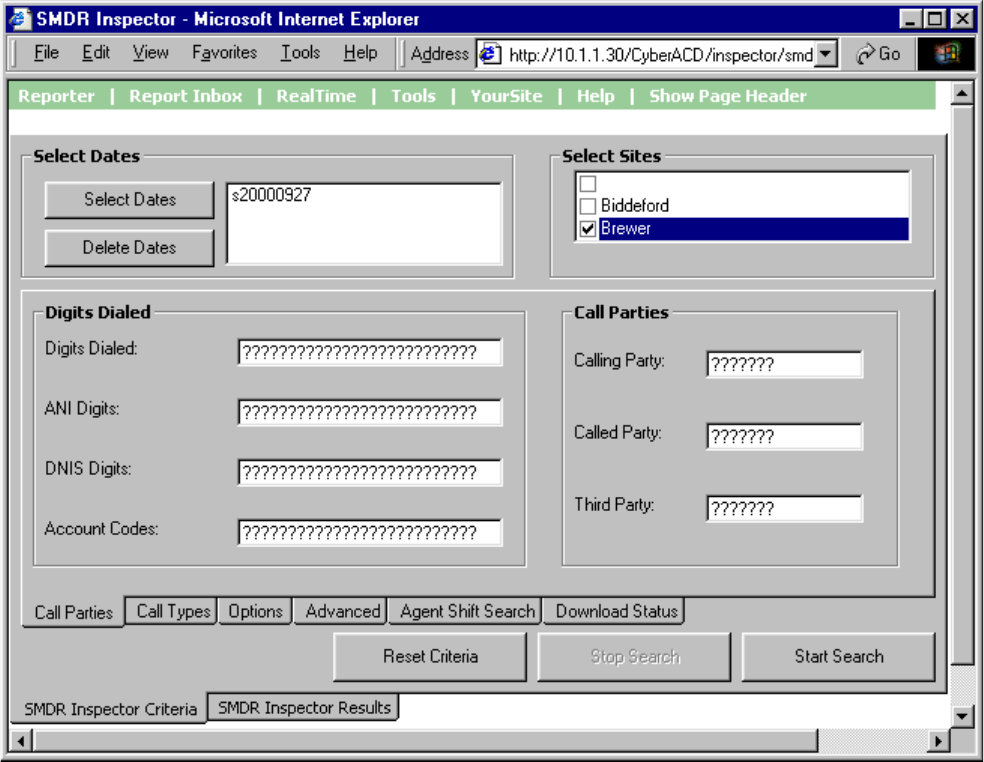Image resolution: width=984 pixels, height=762 pixels.
Task: Open the Help menu in the menu bar
Action: coord(360,53)
